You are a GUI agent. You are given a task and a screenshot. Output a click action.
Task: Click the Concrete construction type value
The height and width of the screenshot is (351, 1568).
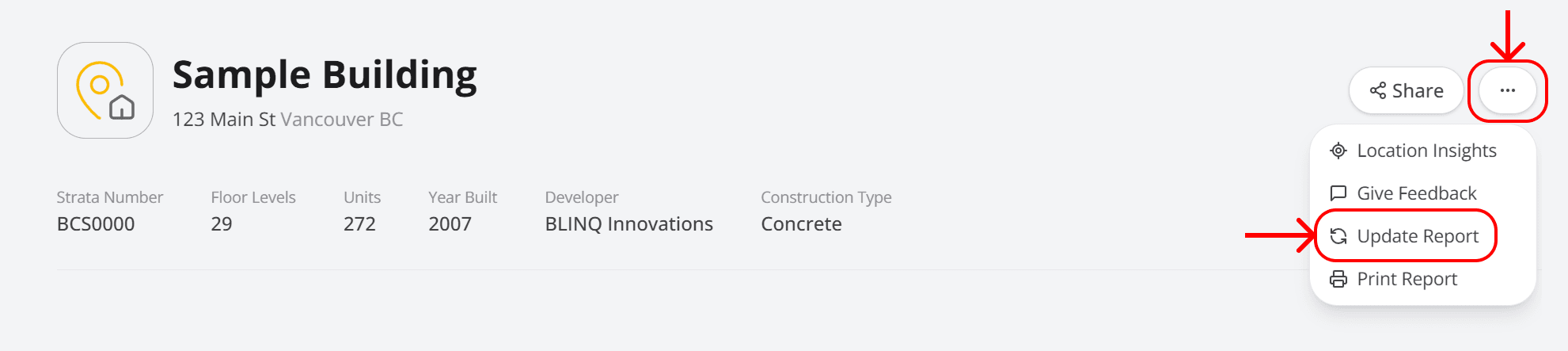click(x=801, y=224)
